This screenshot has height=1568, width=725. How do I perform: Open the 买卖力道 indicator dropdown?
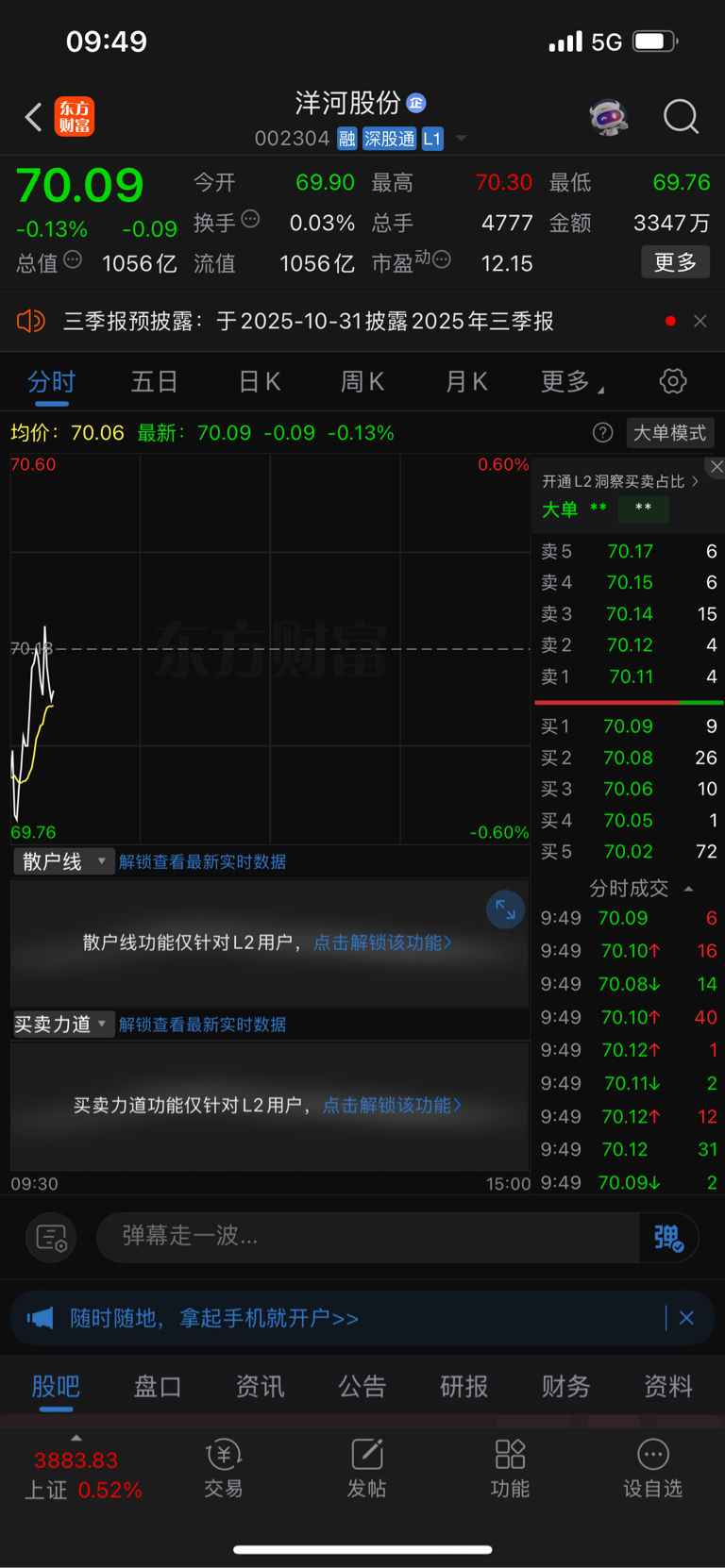click(x=63, y=1025)
